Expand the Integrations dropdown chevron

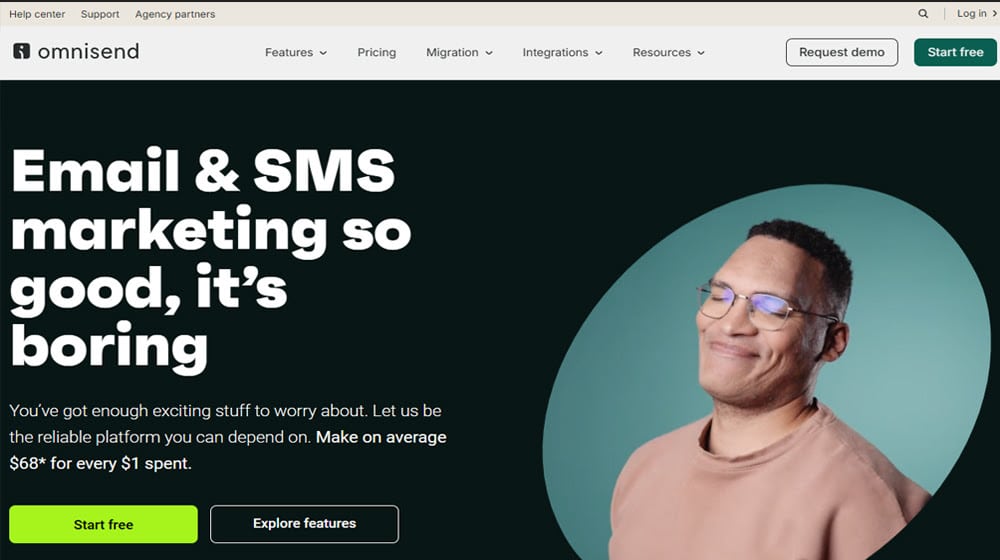[x=599, y=53]
